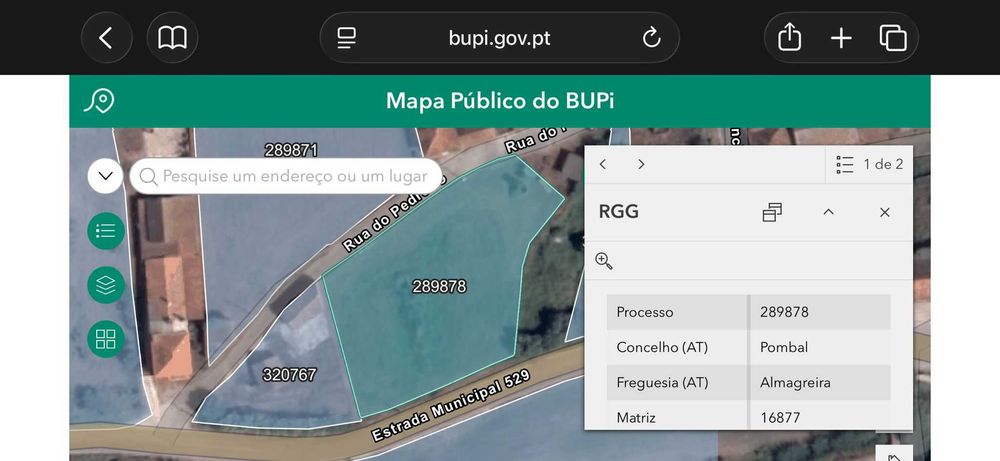
Task: Click the address search input field
Action: [286, 176]
